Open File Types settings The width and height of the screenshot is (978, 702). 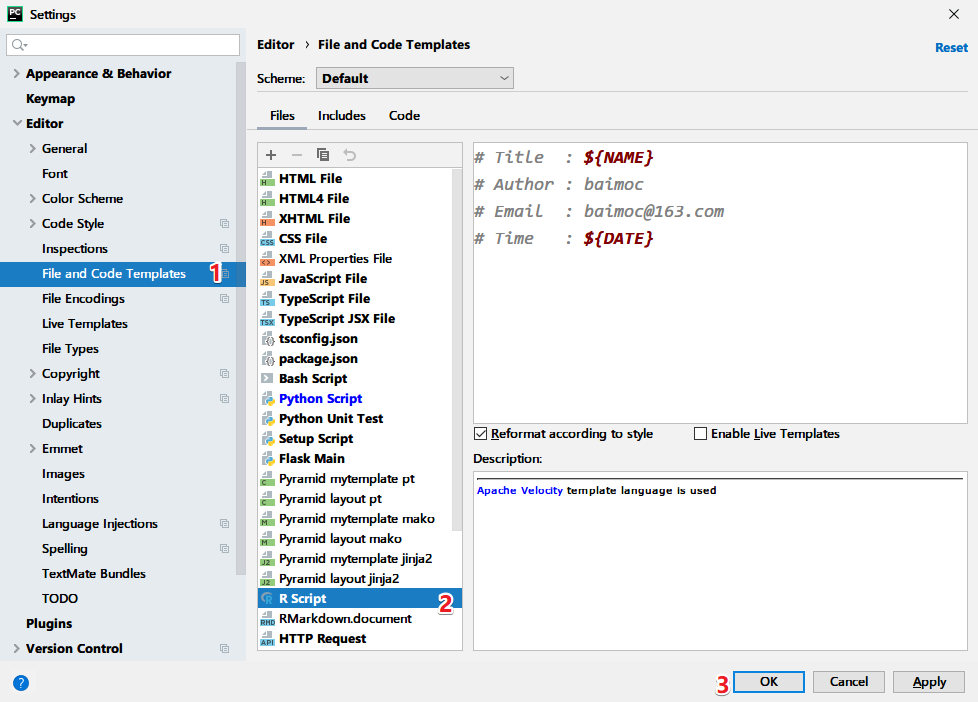[70, 348]
